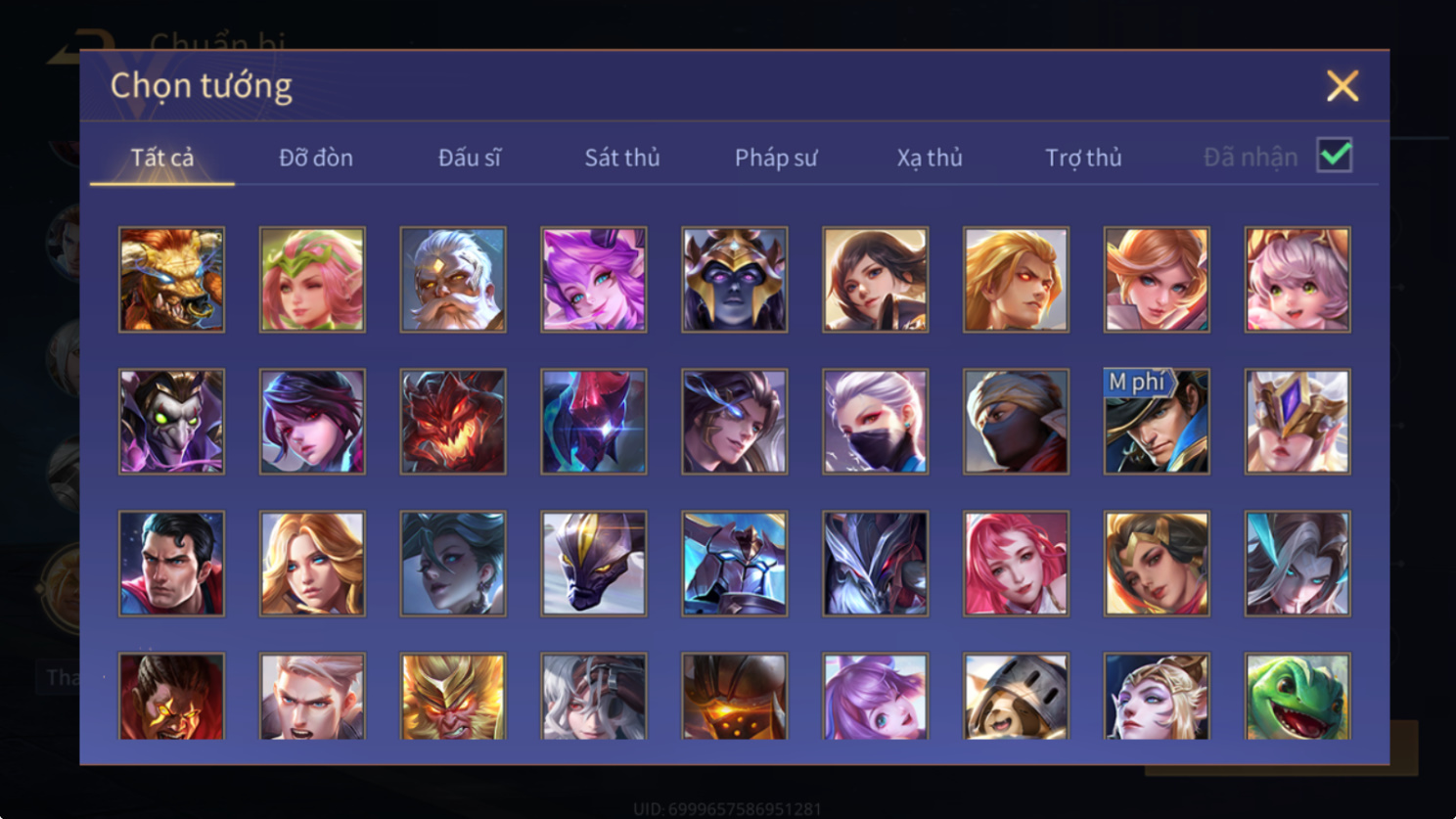Screen dimensions: 1456x819
Task: Filter heroes by 'Đấu sĩ' tab
Action: (x=470, y=158)
